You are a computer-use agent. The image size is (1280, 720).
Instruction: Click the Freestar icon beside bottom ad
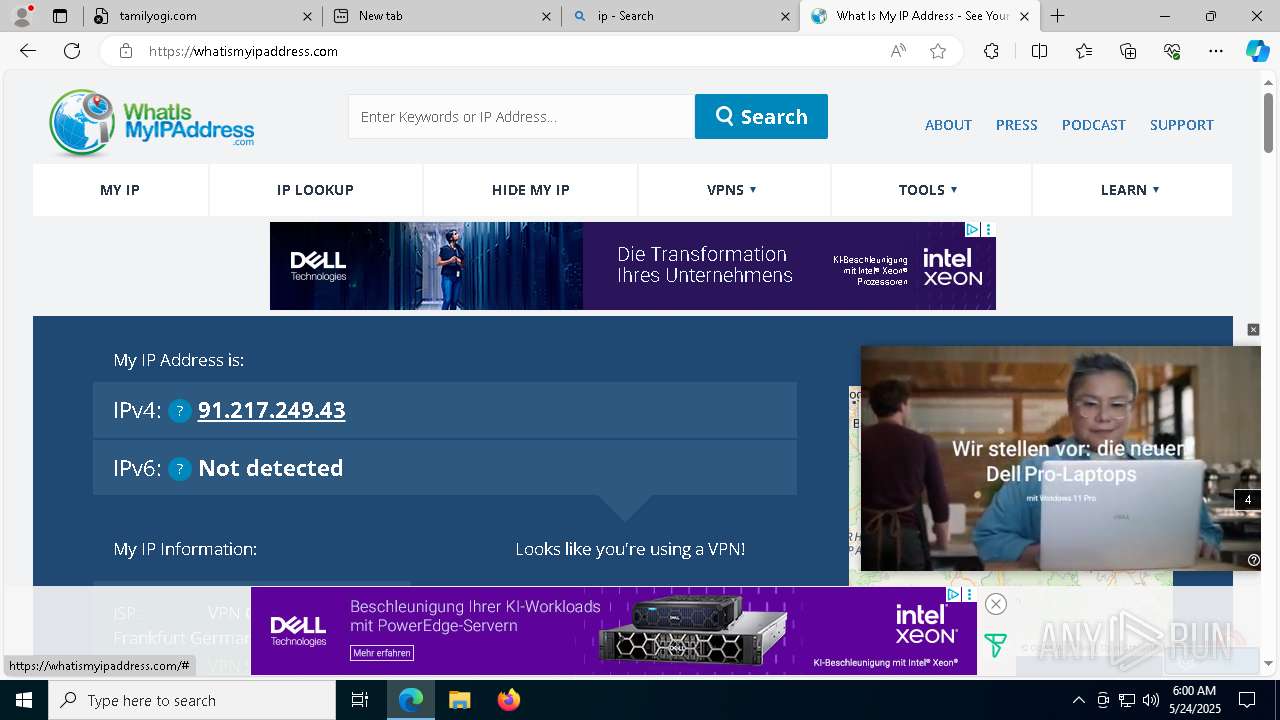coord(995,646)
